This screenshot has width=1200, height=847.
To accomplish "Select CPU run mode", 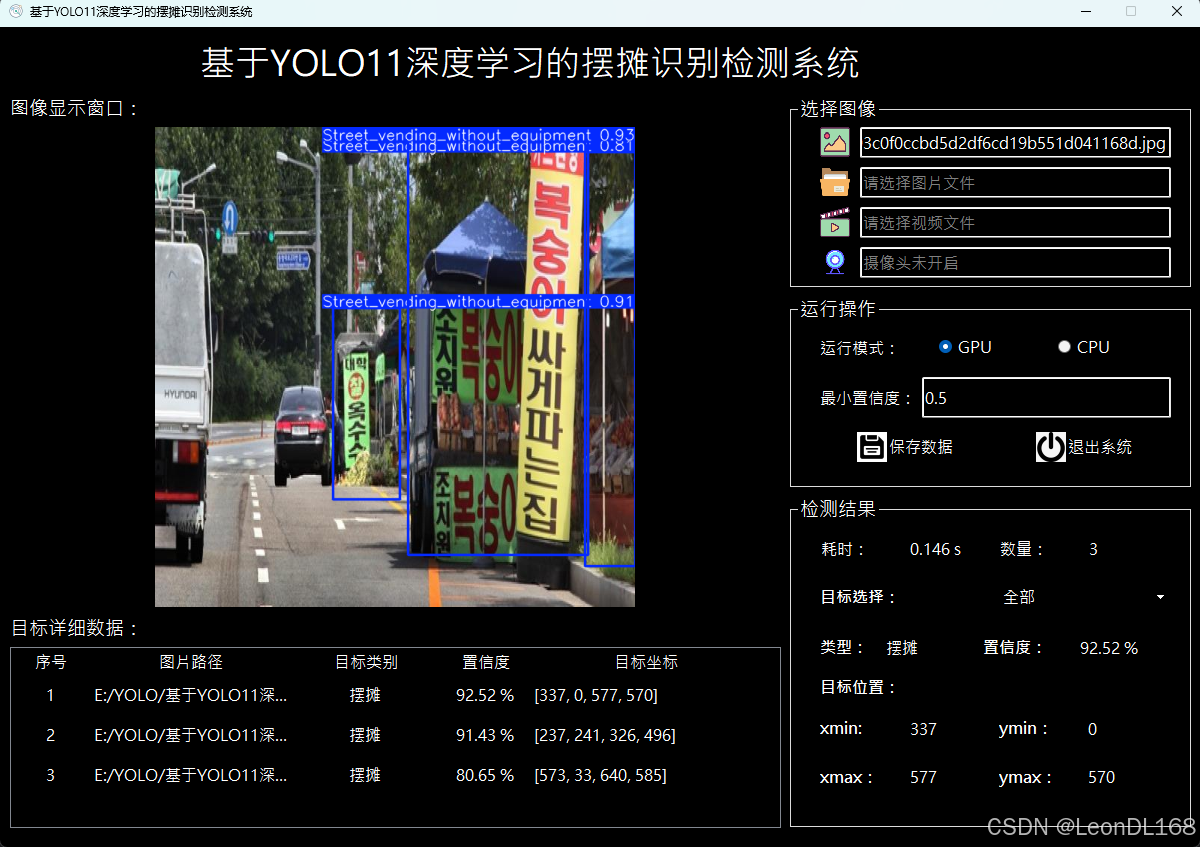I will [x=1084, y=347].
